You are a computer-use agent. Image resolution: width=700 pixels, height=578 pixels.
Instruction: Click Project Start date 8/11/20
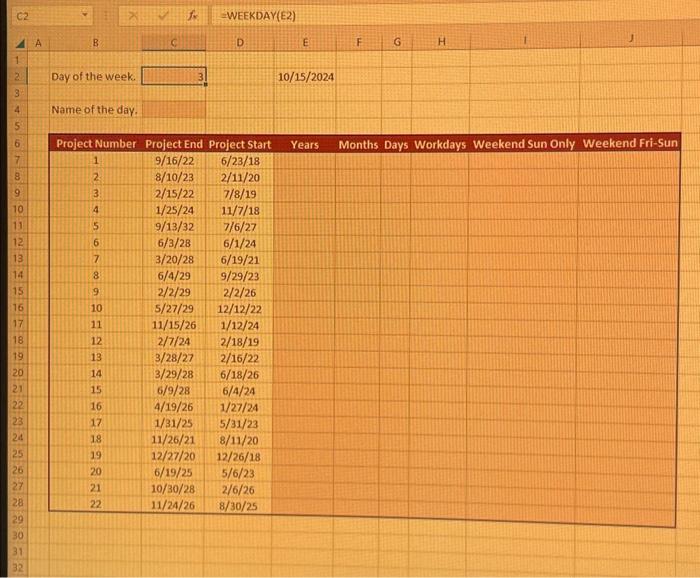click(239, 441)
